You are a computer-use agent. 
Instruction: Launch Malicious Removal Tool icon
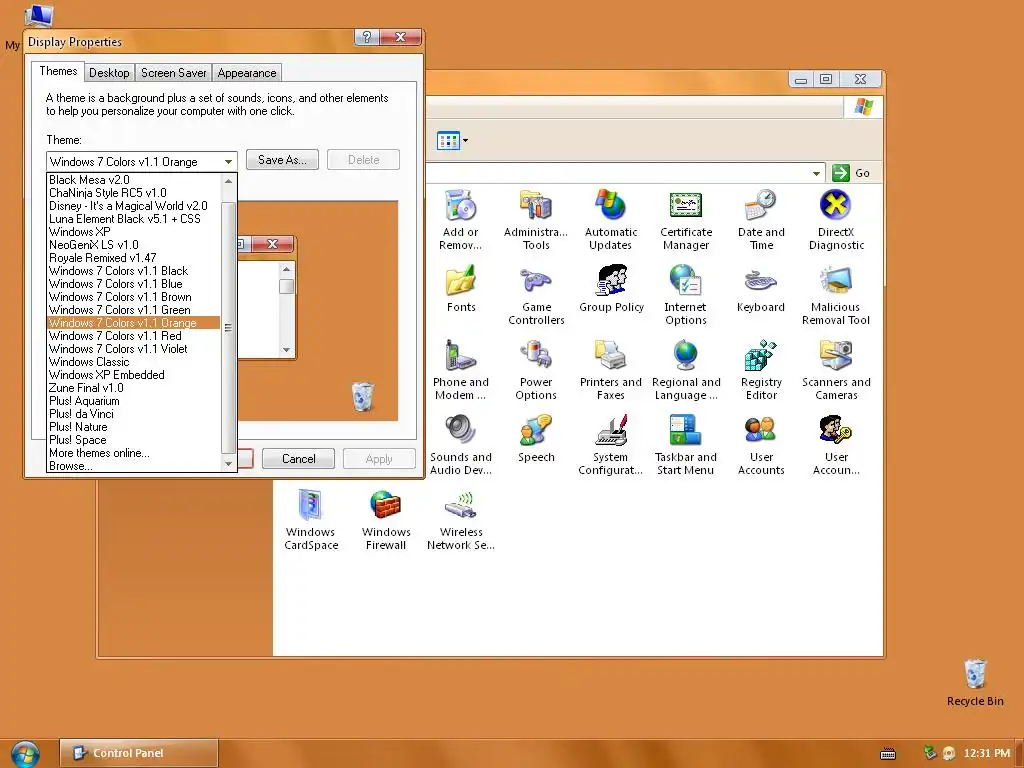[x=836, y=295]
